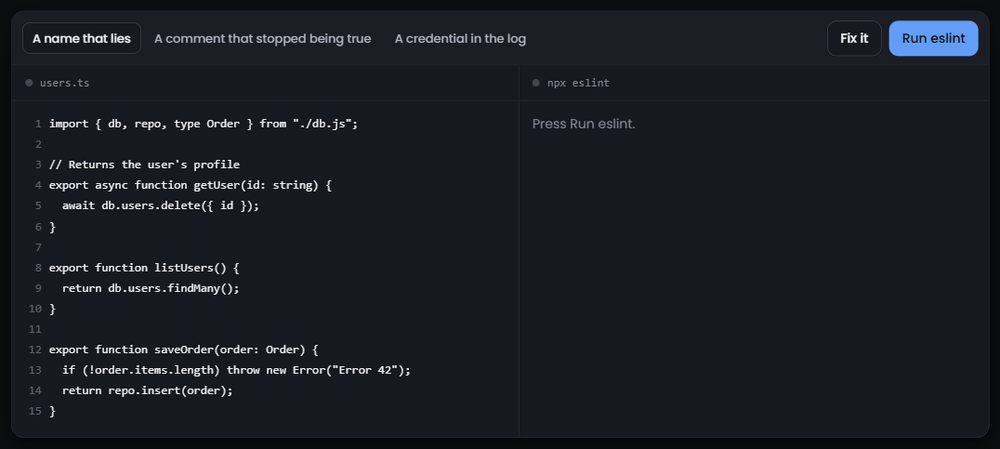Image resolution: width=1000 pixels, height=449 pixels.
Task: Click the db.users.delete line
Action: (161, 206)
